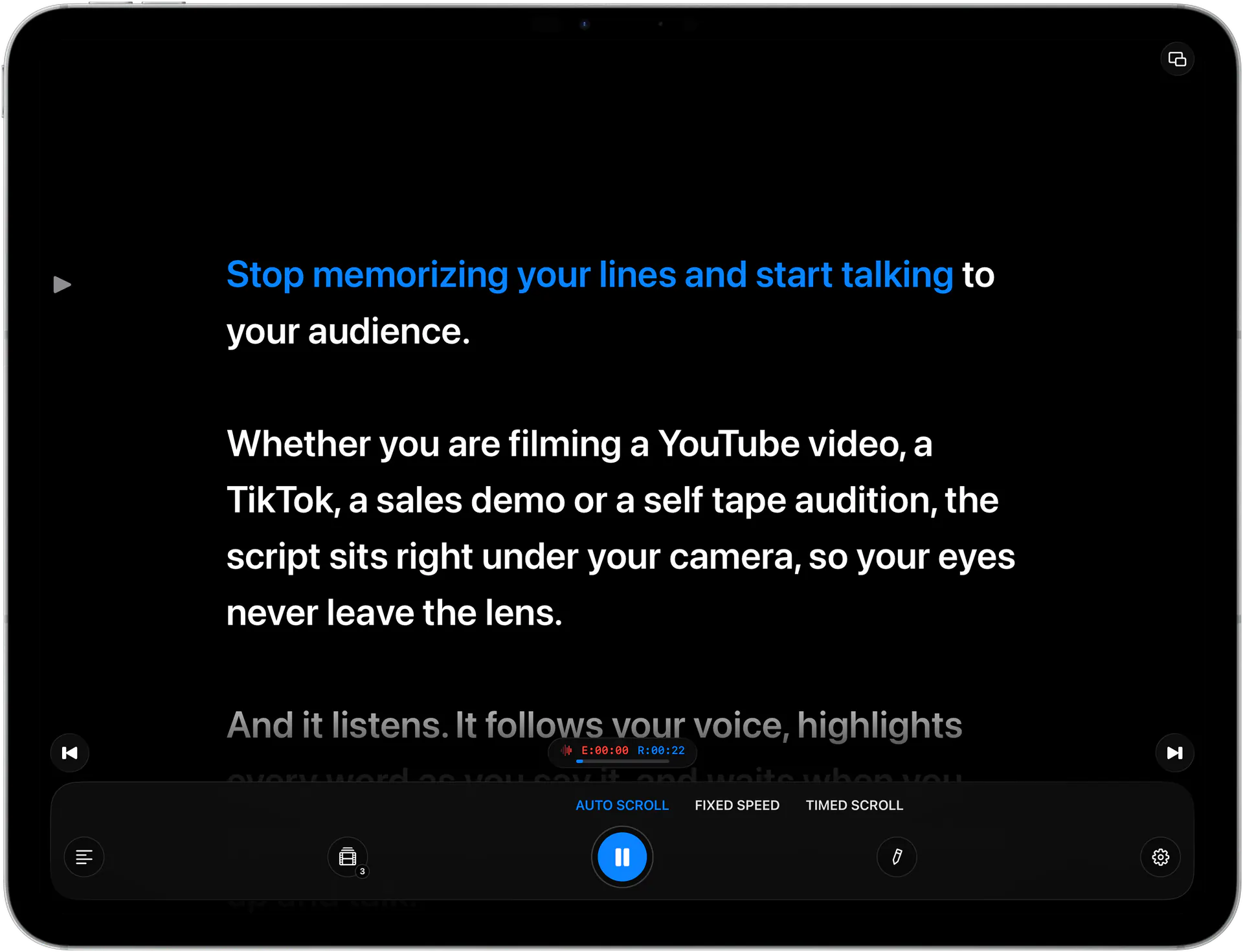Jump to the previous script section
Image resolution: width=1243 pixels, height=952 pixels.
pos(70,753)
